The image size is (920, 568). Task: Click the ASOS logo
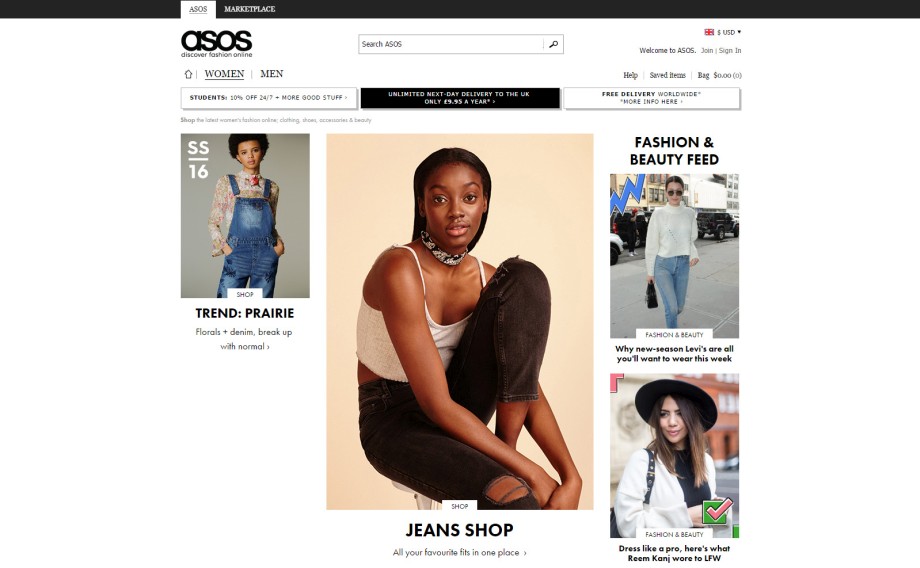(x=217, y=44)
